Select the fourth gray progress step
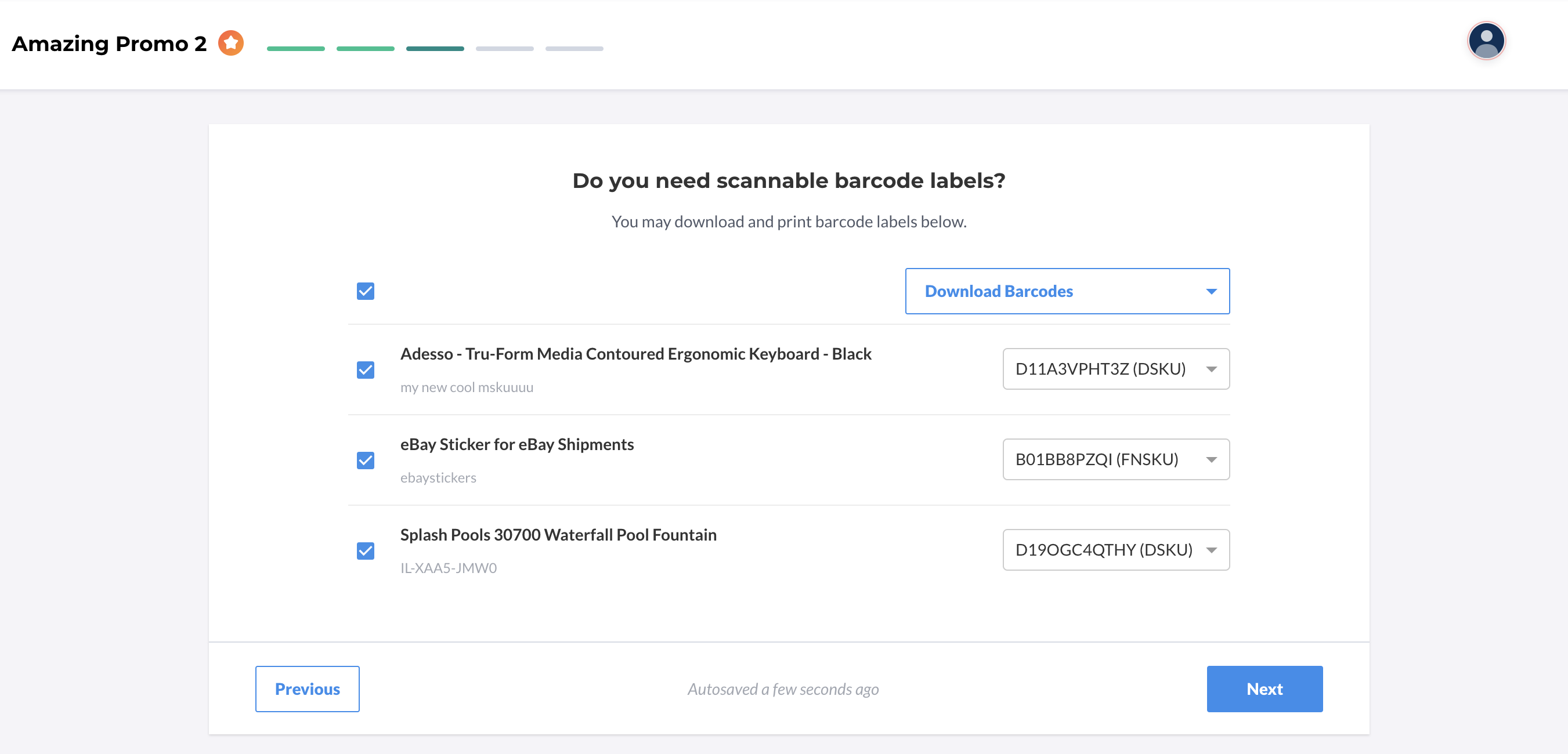The height and width of the screenshot is (754, 1568). (x=505, y=49)
